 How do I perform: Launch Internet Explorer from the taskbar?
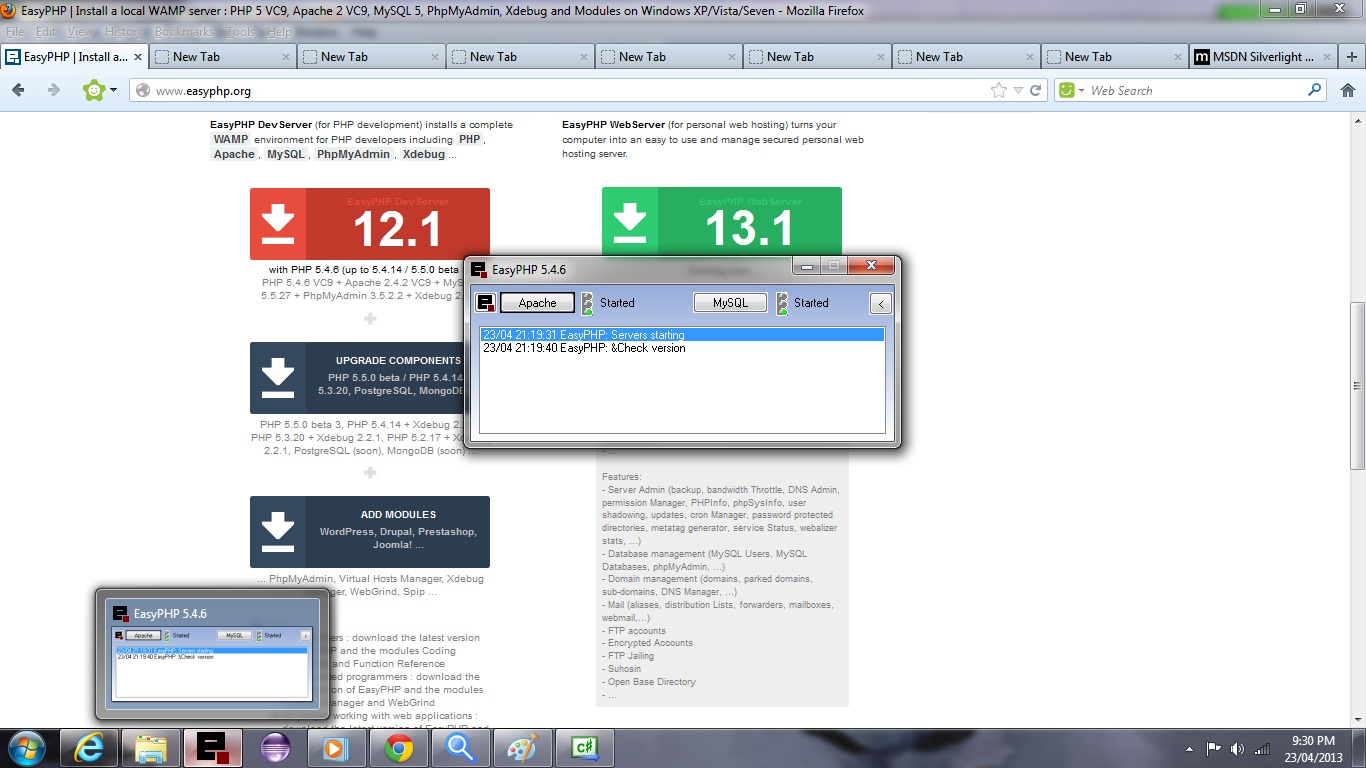tap(87, 747)
